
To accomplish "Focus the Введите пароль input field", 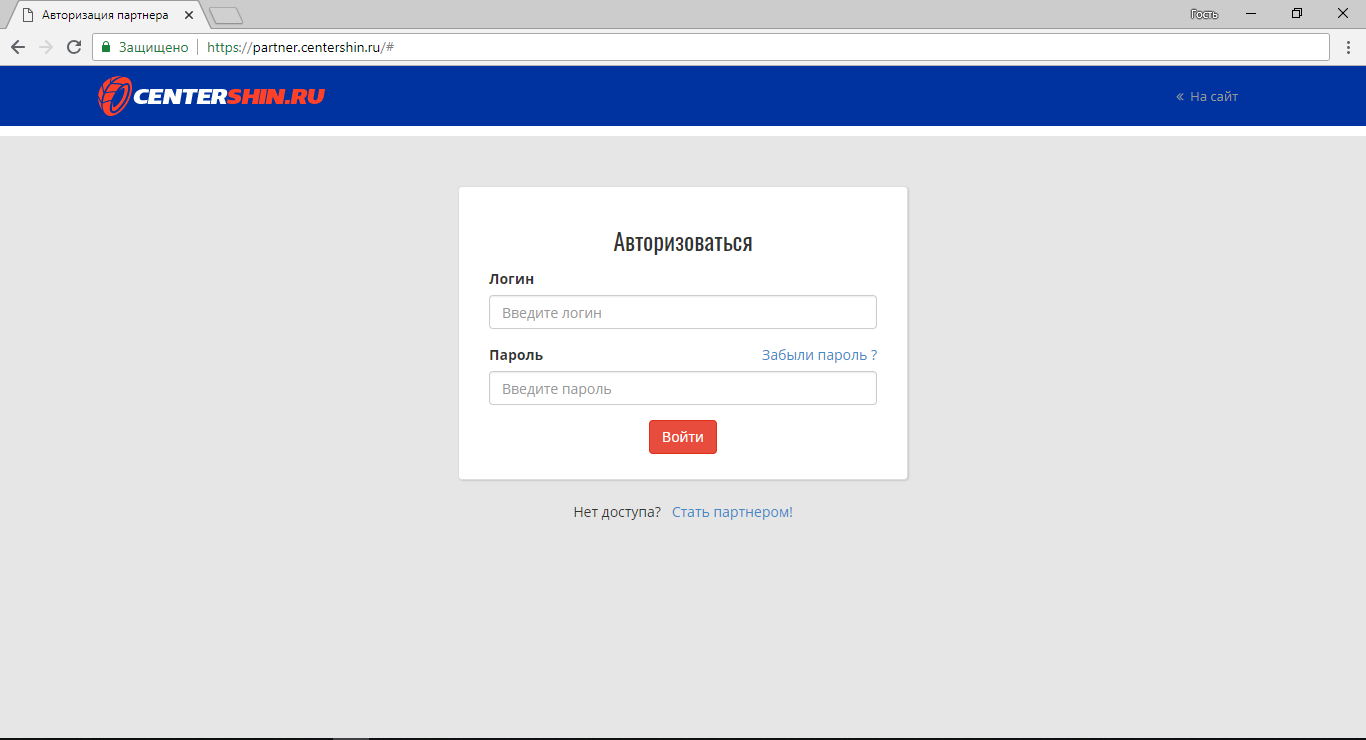I will click(x=683, y=388).
